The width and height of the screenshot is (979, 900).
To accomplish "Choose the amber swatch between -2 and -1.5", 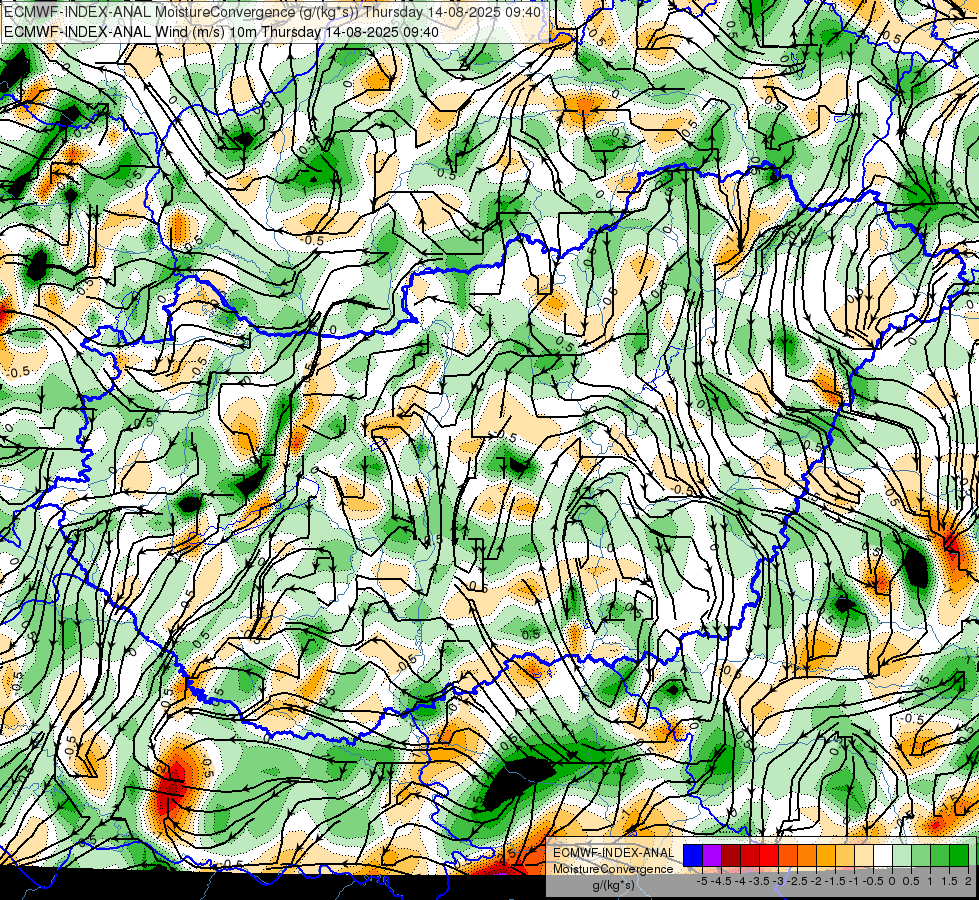I will [826, 855].
